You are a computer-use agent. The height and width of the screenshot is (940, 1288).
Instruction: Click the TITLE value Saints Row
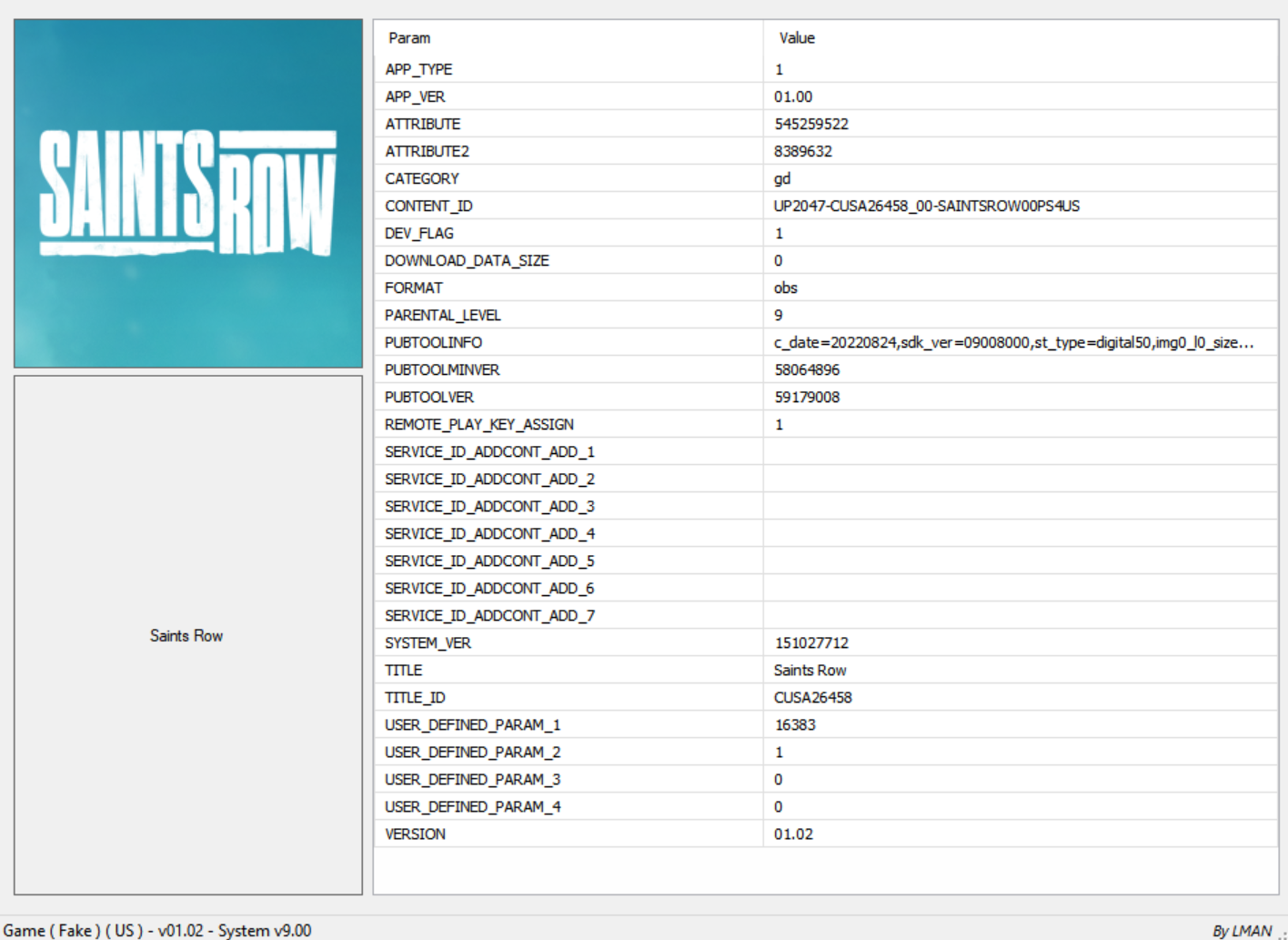coord(810,670)
